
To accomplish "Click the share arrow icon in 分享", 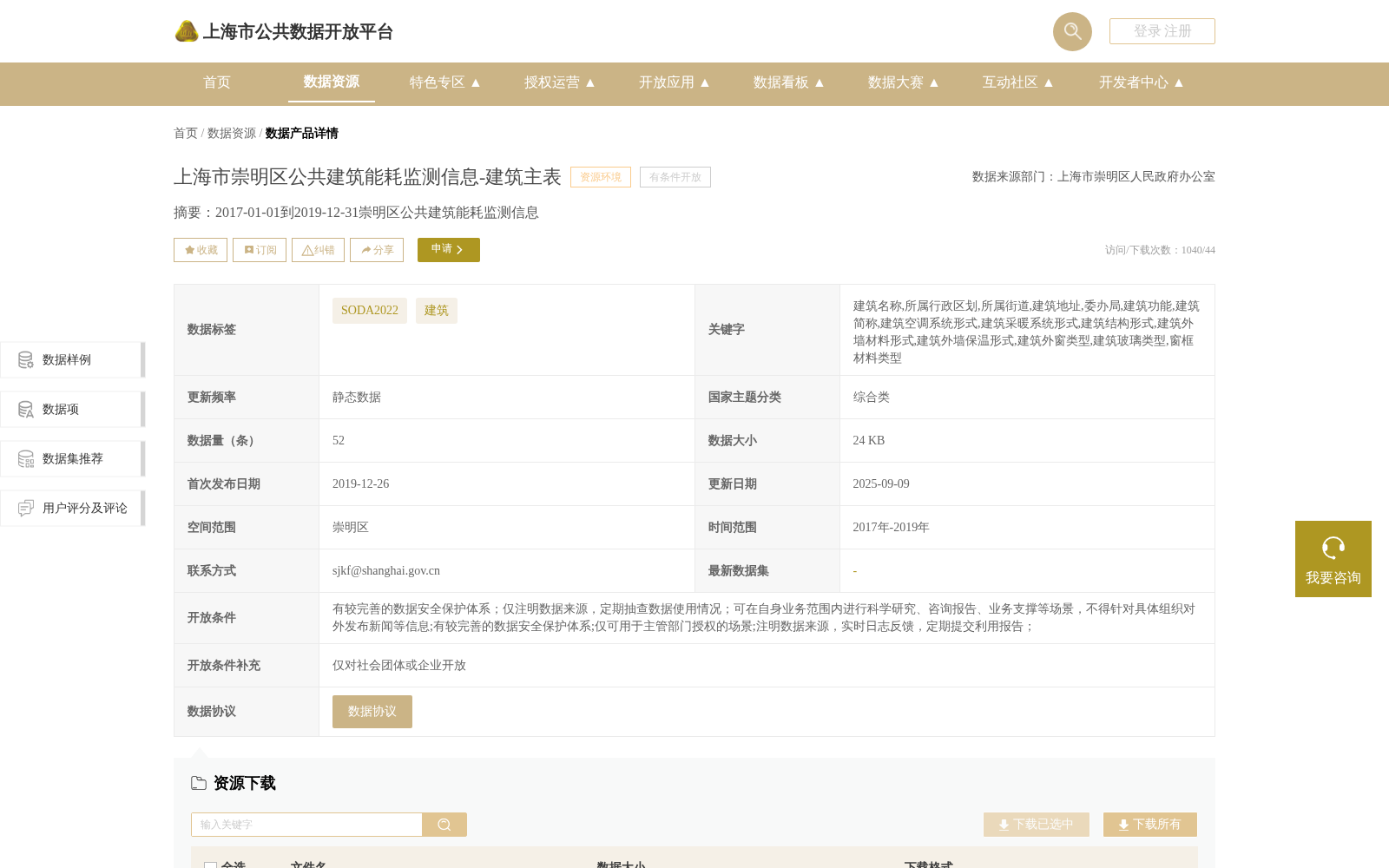I will coord(366,250).
